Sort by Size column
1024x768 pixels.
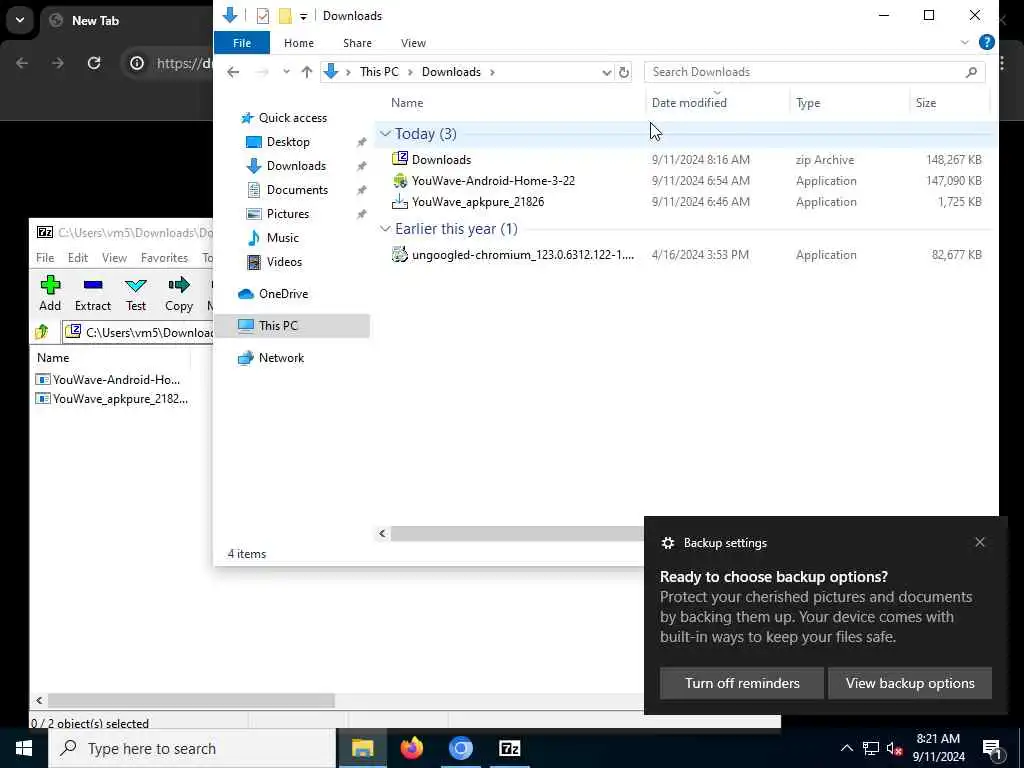point(925,103)
